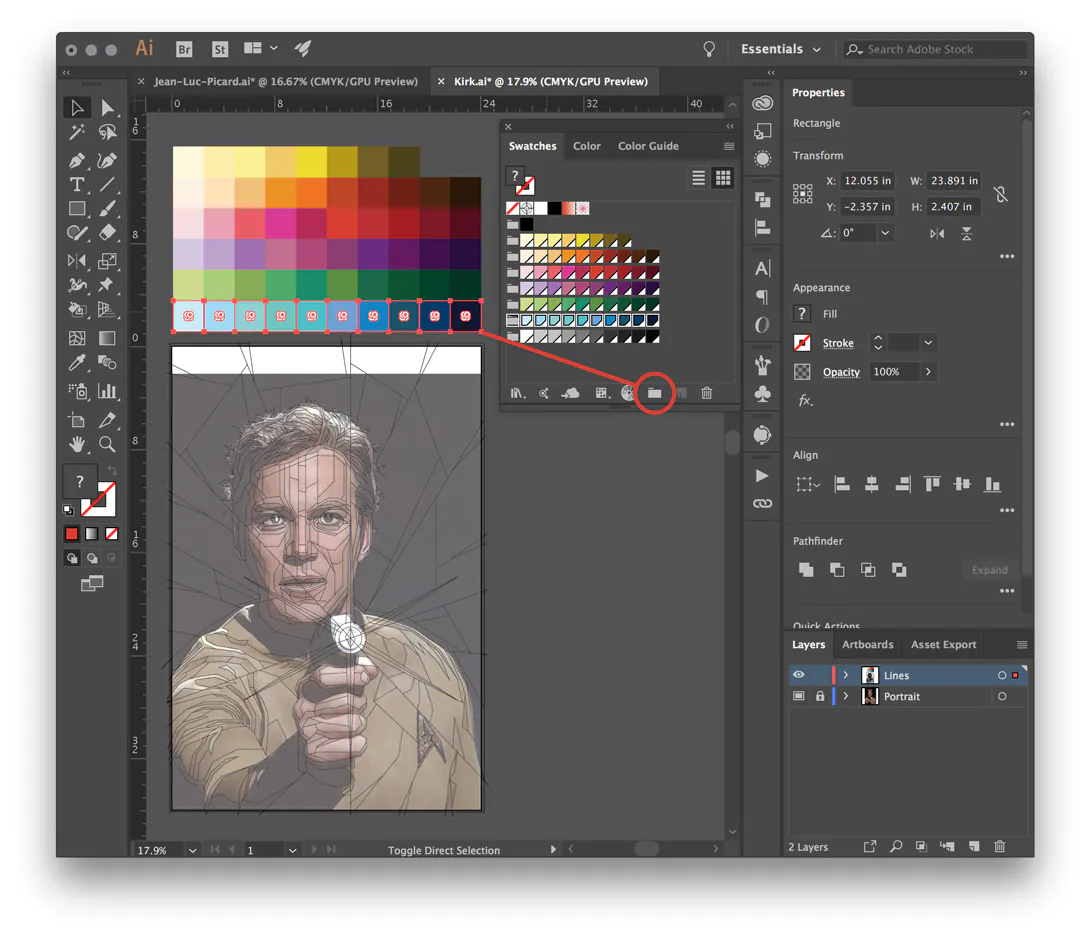
Task: Open the zoom level dropdown at 17.9%
Action: click(193, 850)
